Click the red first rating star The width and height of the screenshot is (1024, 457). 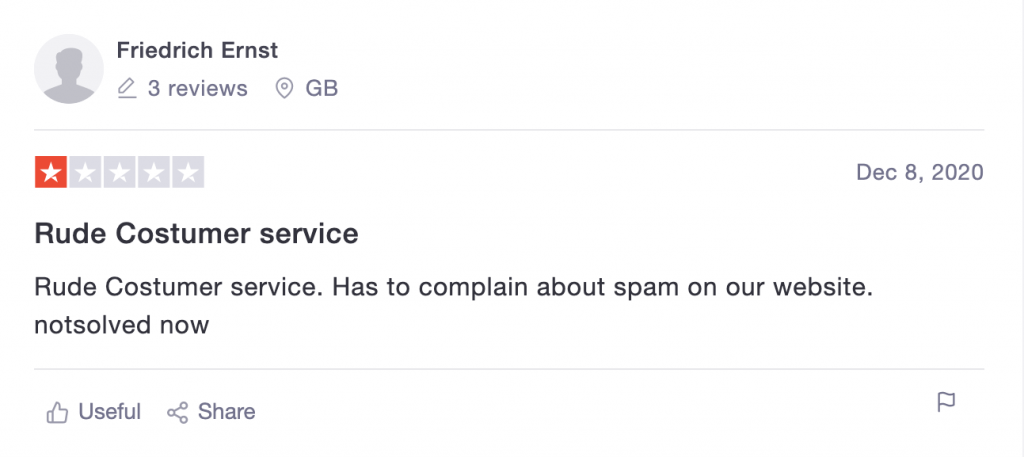[51, 172]
